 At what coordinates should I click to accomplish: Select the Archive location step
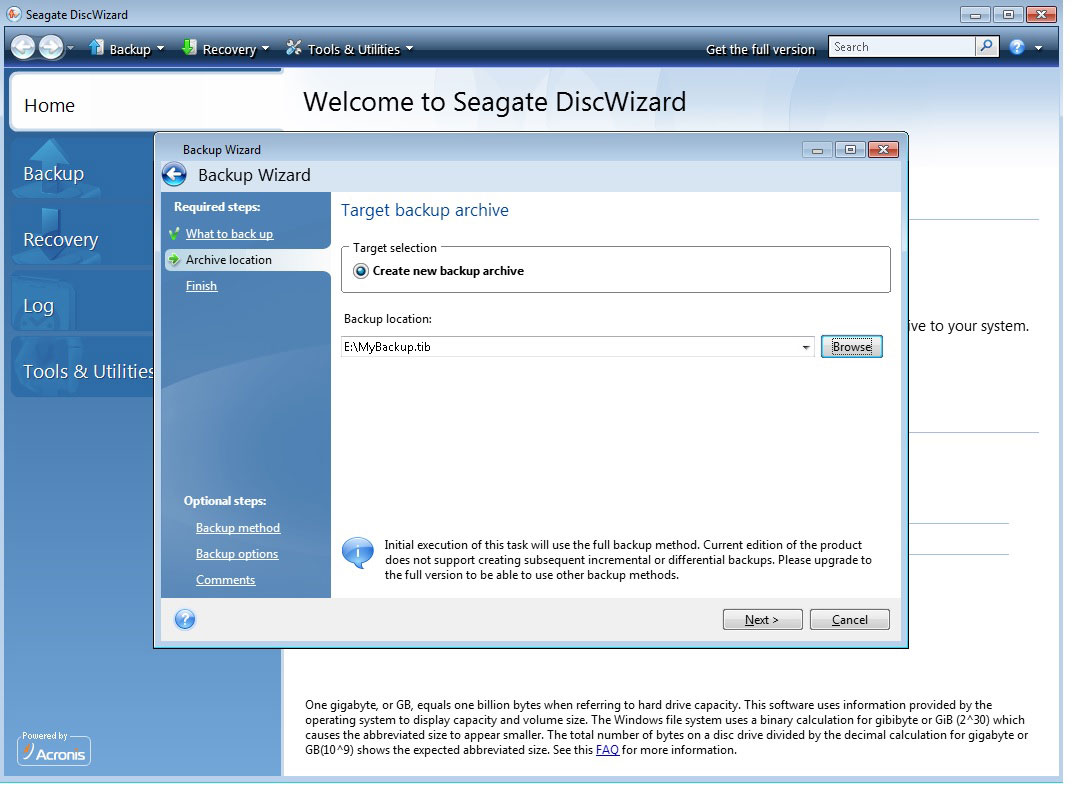point(228,260)
